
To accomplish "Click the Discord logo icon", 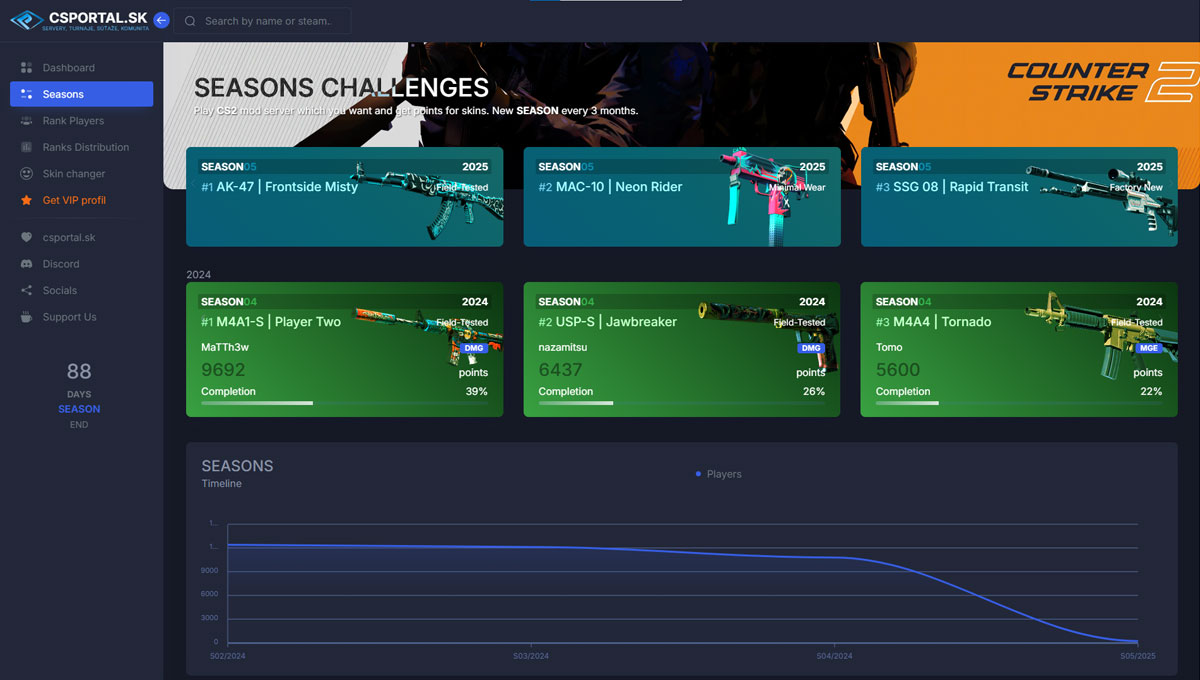I will 27,264.
